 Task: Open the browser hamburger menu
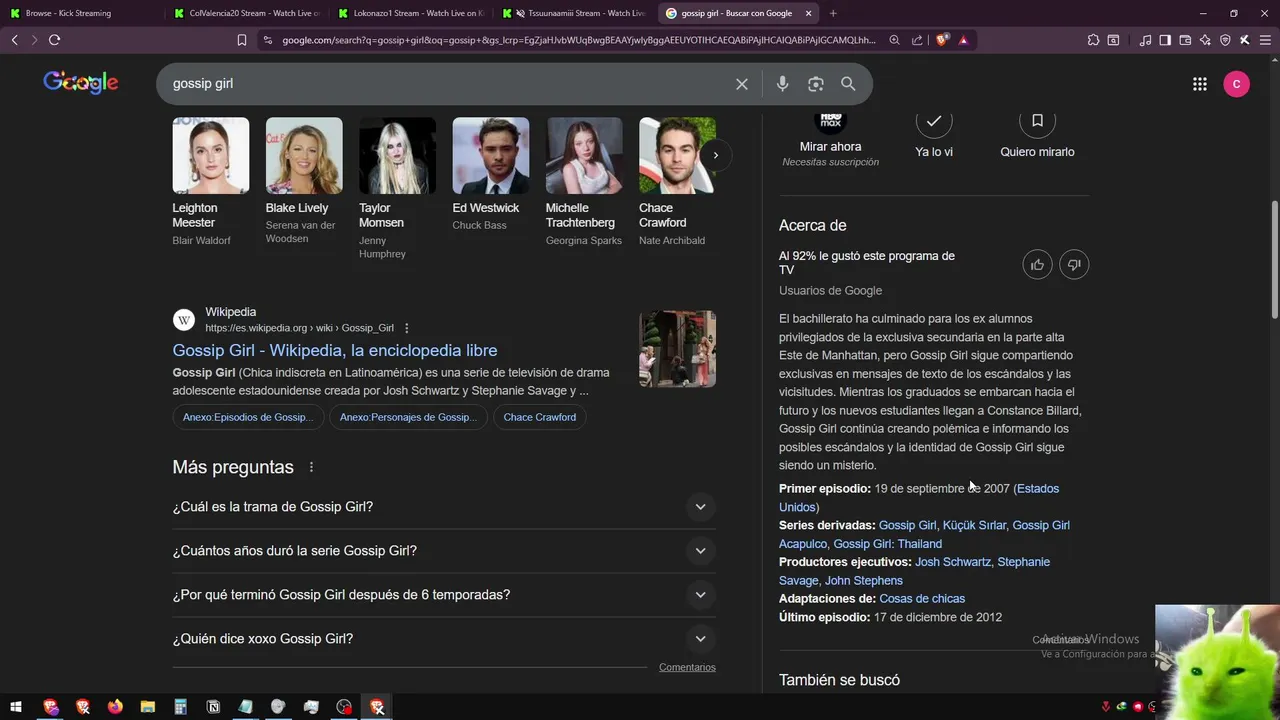point(1265,40)
